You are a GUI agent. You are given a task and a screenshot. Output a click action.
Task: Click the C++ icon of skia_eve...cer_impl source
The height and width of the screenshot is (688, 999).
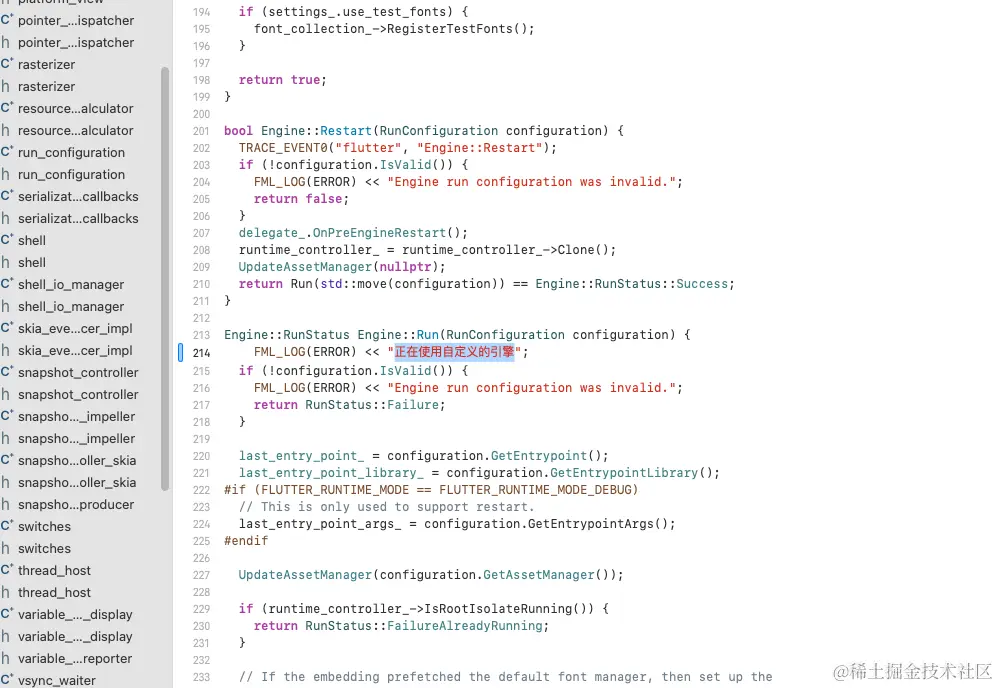(x=7, y=327)
